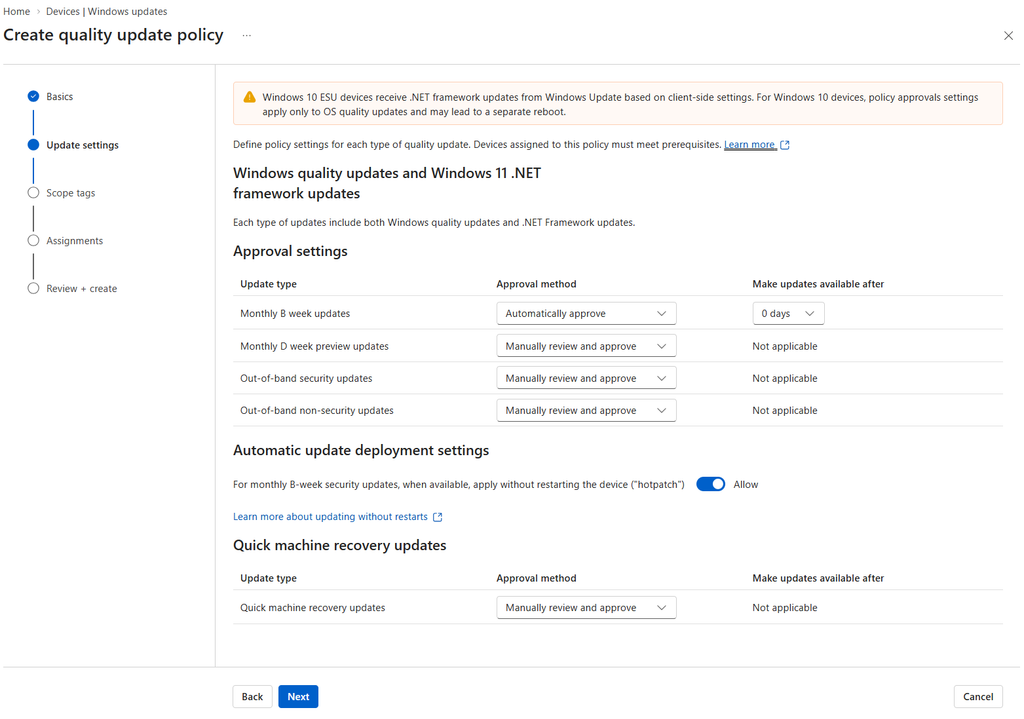This screenshot has height=719, width=1024.
Task: Click the Review + create step circle
Action: pyautogui.click(x=33, y=288)
